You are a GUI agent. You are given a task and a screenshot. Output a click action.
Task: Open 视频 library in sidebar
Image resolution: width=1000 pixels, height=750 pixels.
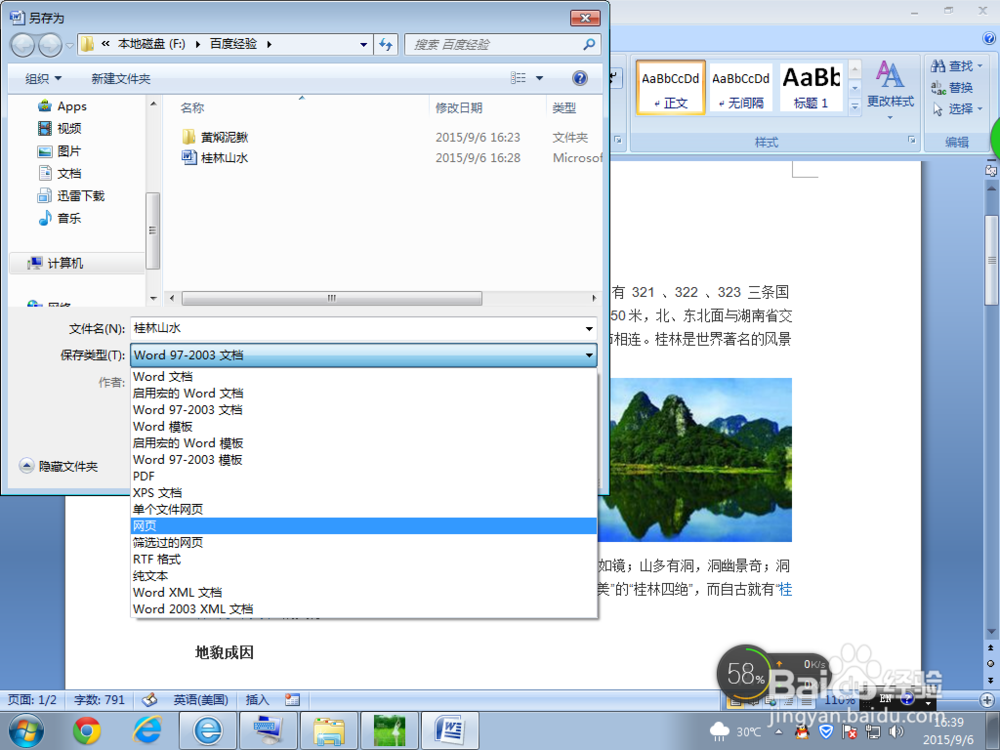pyautogui.click(x=60, y=128)
